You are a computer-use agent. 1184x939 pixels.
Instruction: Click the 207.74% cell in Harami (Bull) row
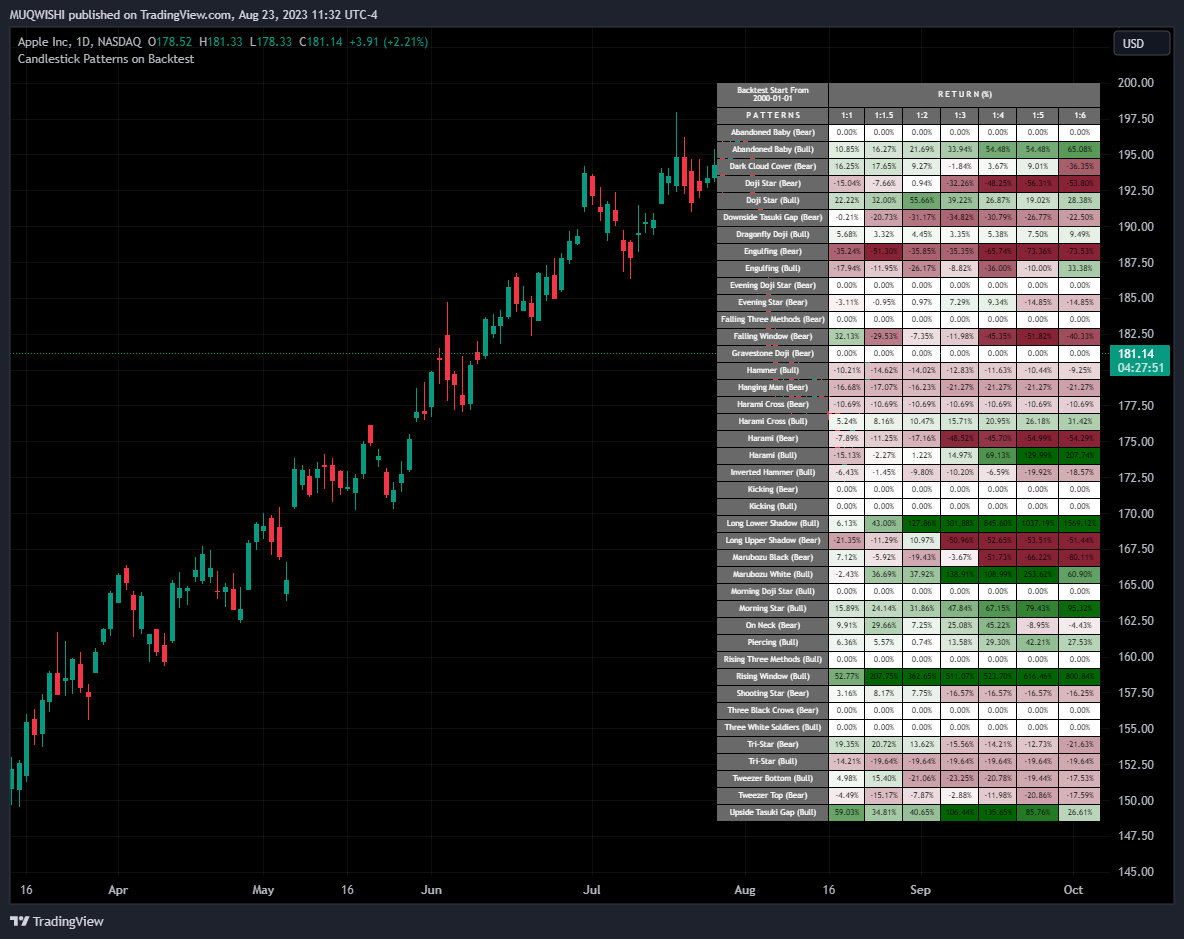click(x=1080, y=455)
